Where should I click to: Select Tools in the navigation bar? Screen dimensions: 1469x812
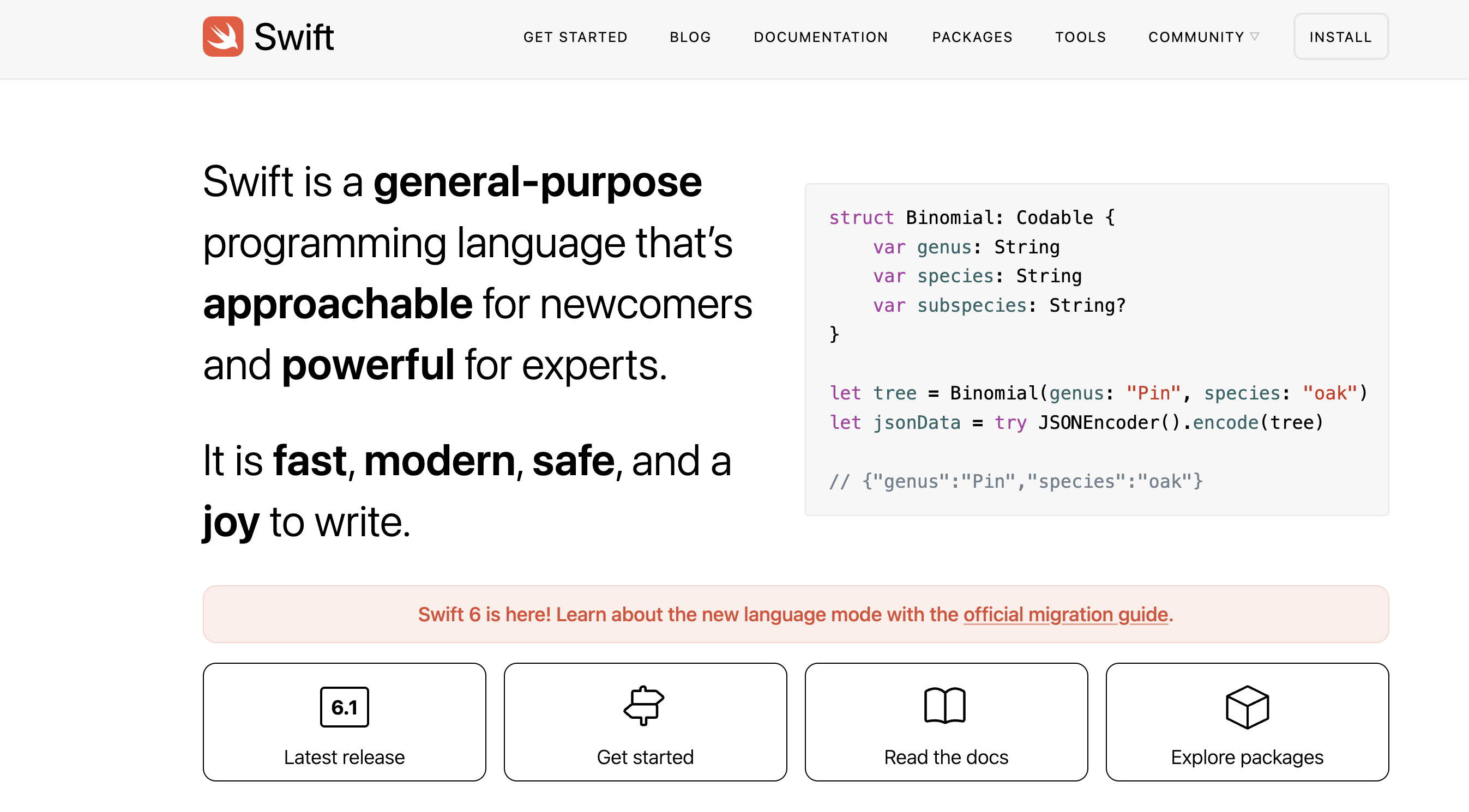tap(1080, 37)
